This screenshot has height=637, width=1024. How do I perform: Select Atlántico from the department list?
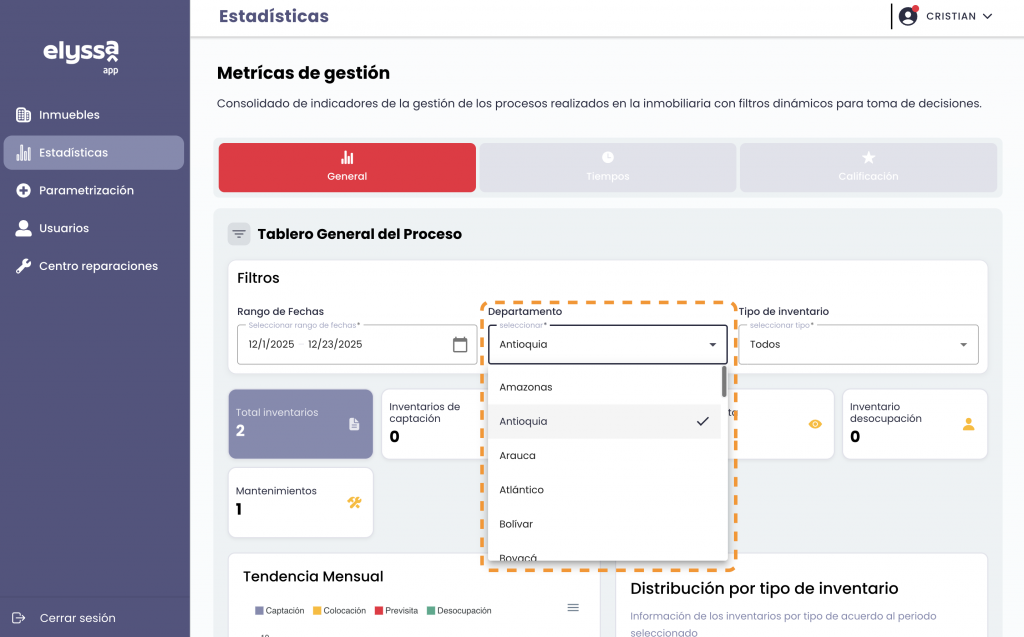tap(522, 490)
